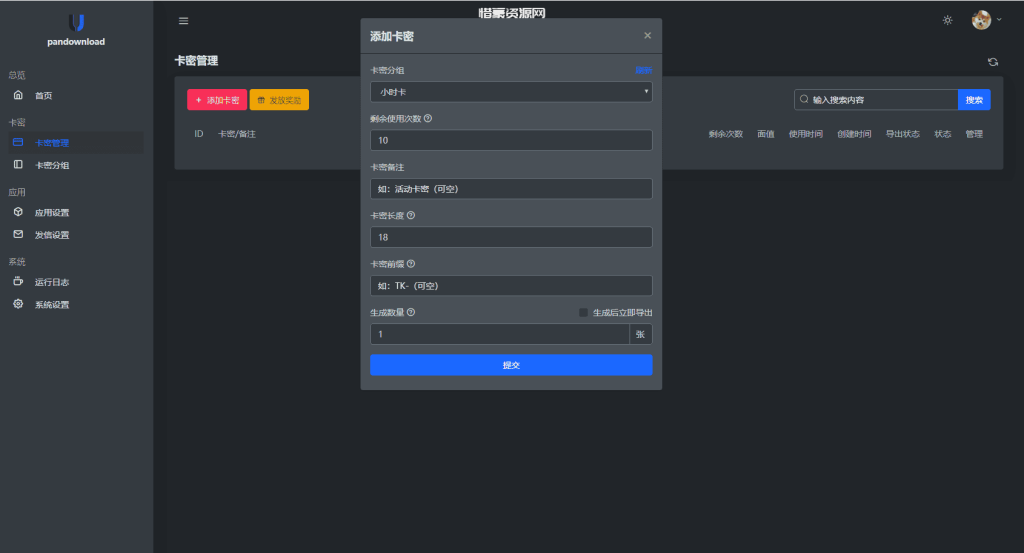1024x553 pixels.
Task: Toggle the light/dark theme sun icon
Action: tap(948, 20)
